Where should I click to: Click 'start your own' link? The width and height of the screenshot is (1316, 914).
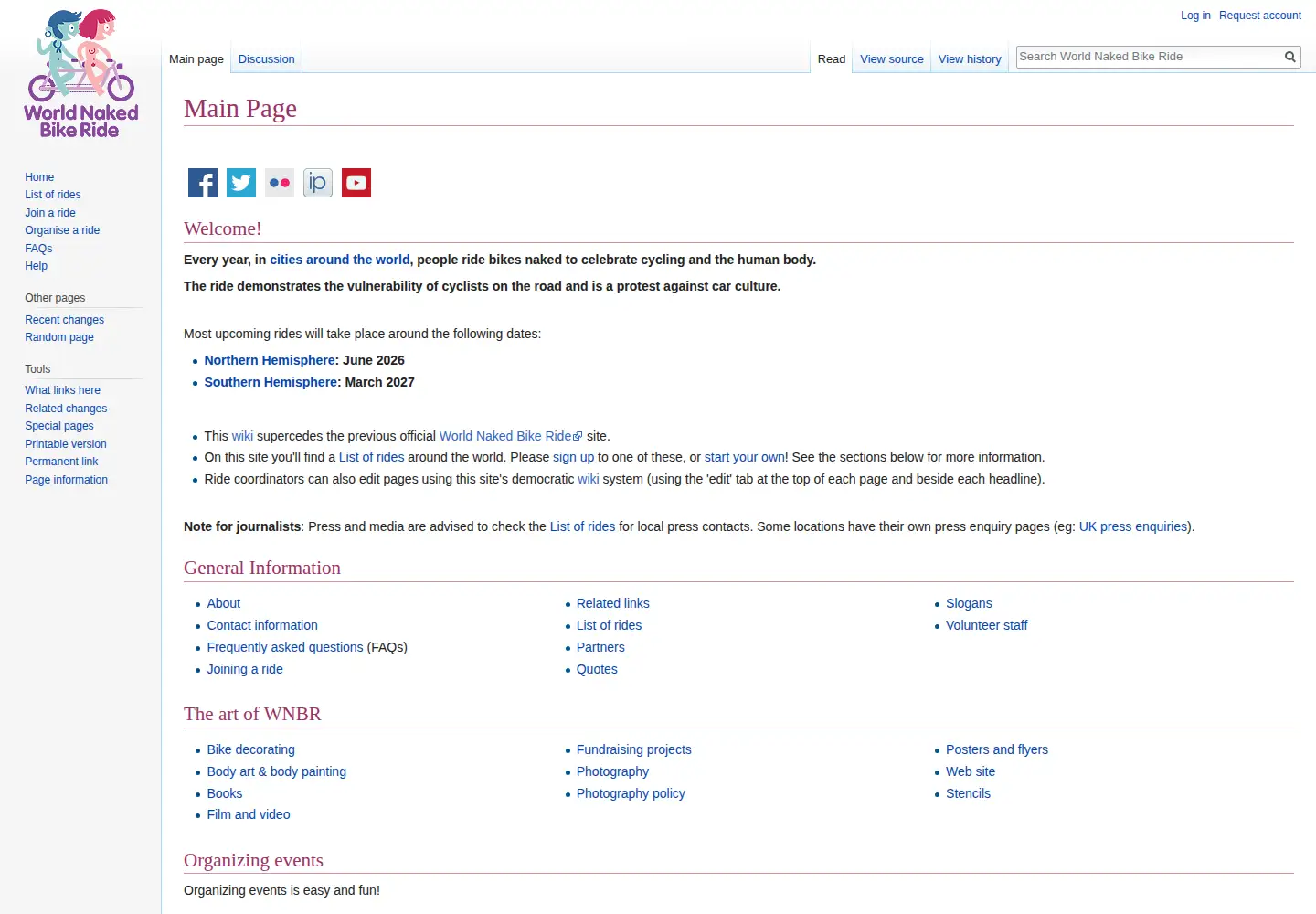pos(744,457)
